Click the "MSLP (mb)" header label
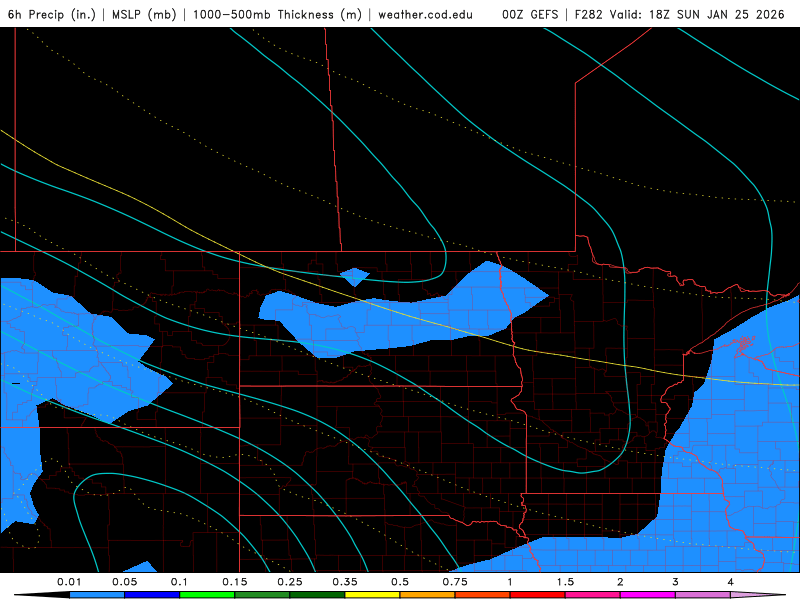The height and width of the screenshot is (600, 800). click(144, 14)
